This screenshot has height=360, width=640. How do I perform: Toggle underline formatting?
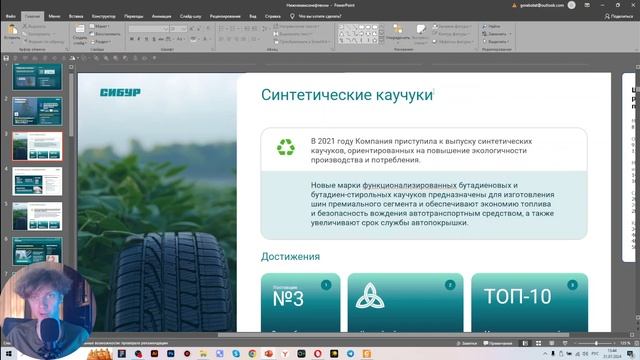pyautogui.click(x=146, y=39)
